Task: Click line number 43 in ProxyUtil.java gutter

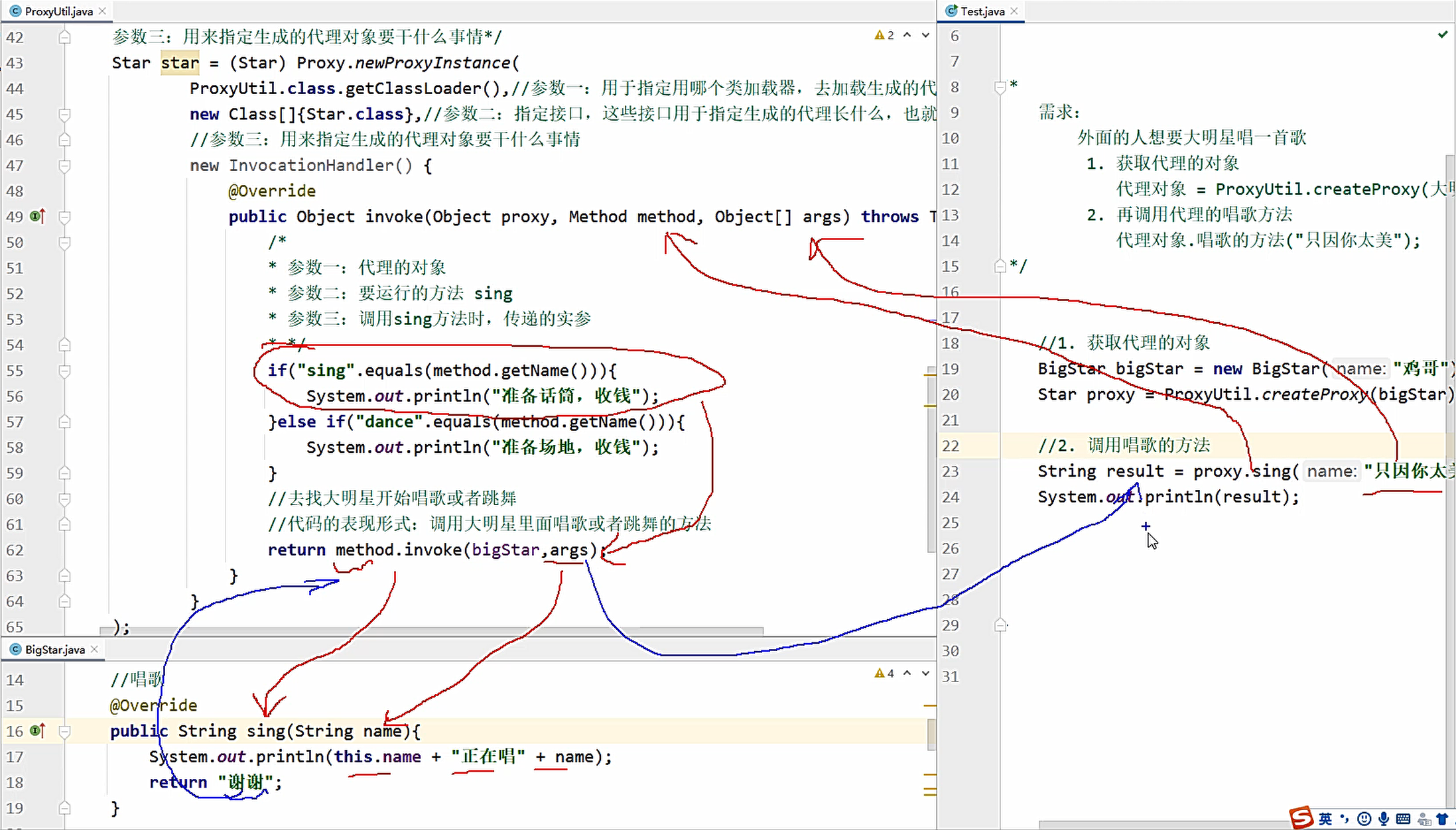Action: tap(15, 63)
